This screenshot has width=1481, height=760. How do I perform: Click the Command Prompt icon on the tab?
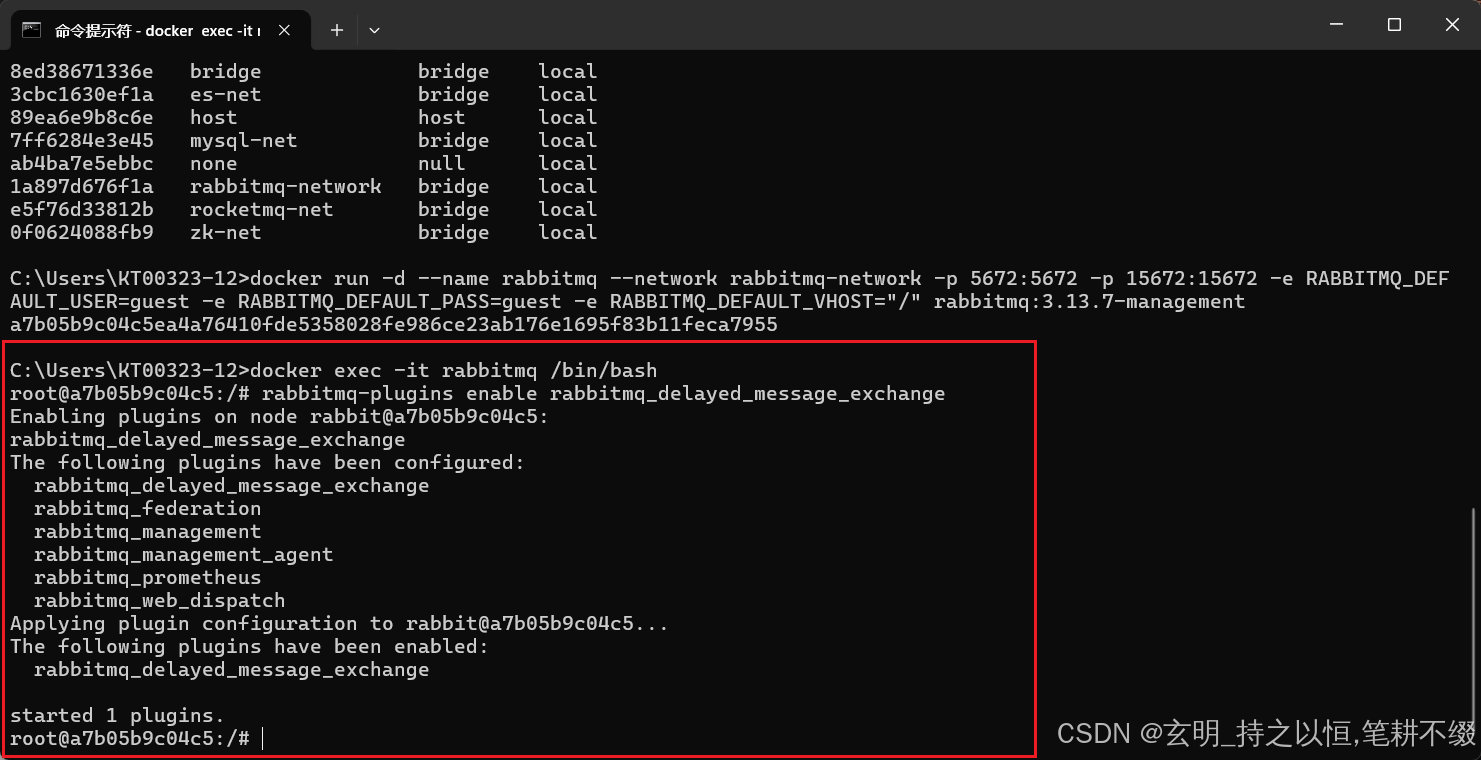click(x=31, y=30)
